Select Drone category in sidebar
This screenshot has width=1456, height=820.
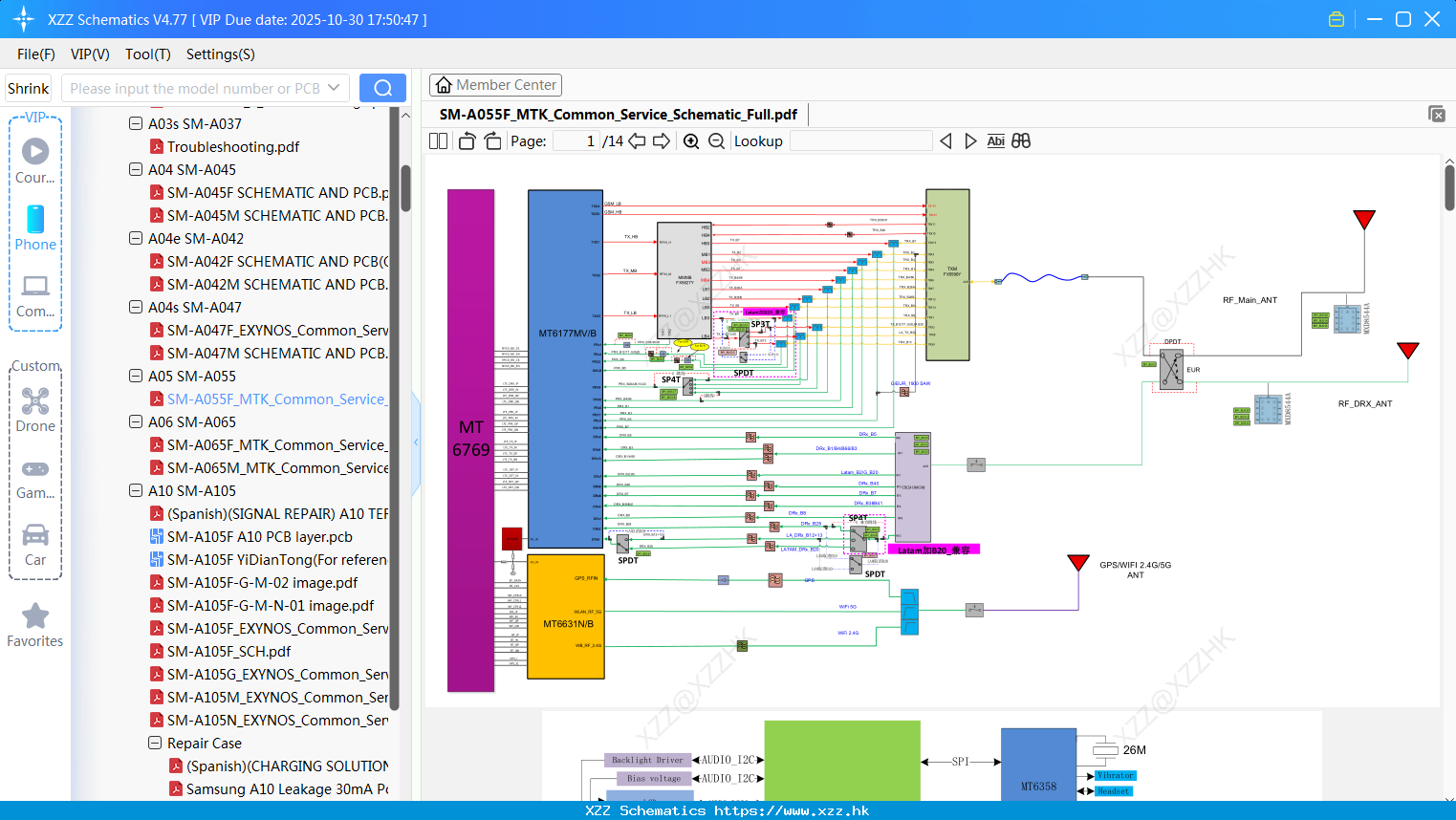pyautogui.click(x=35, y=410)
